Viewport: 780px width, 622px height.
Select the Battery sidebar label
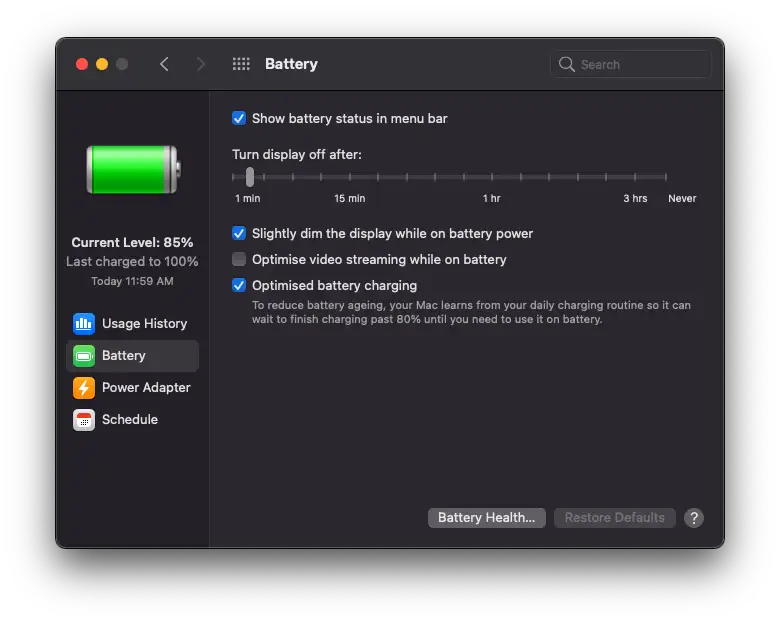[123, 356]
